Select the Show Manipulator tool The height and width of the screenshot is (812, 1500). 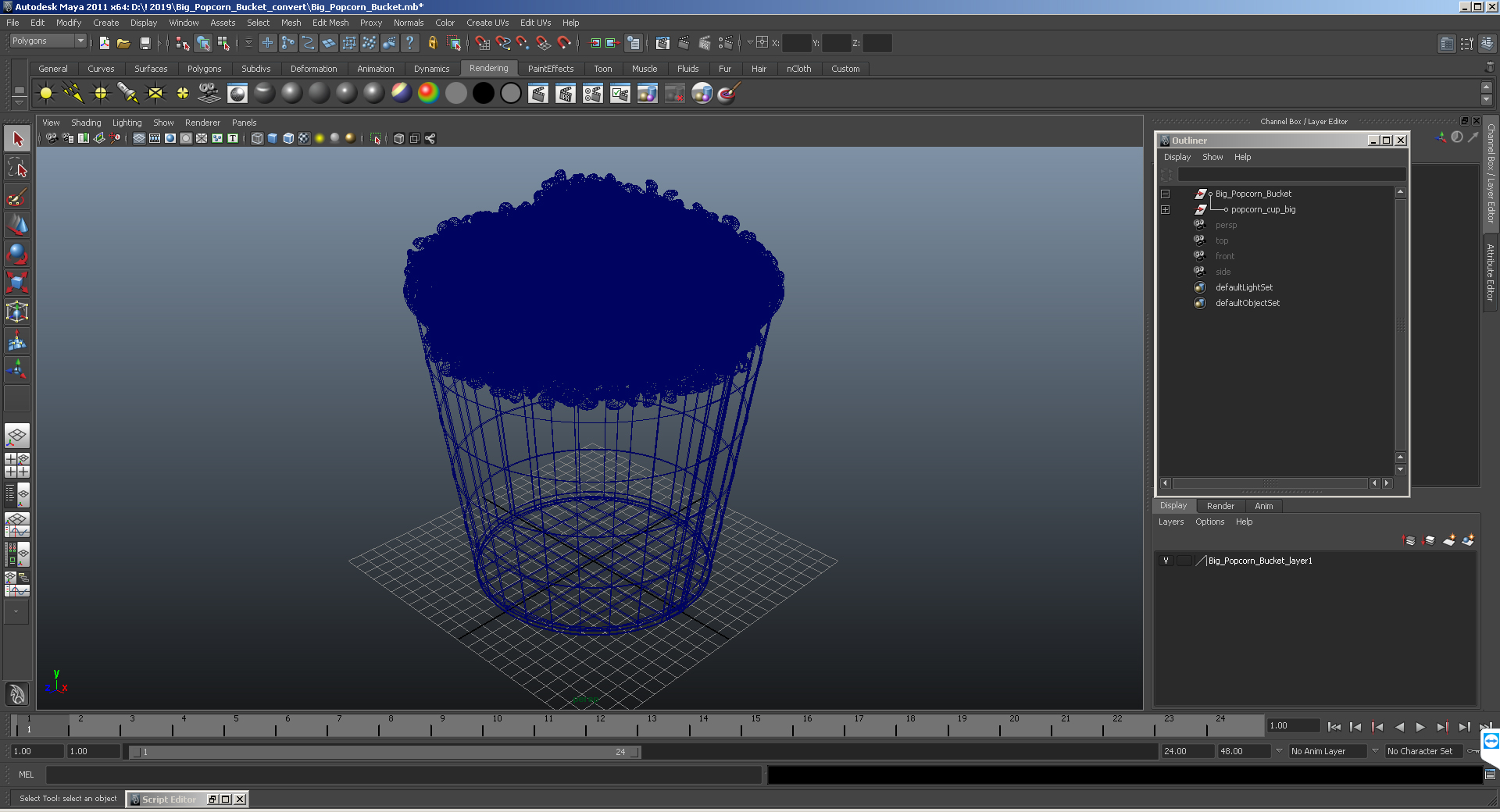click(17, 369)
